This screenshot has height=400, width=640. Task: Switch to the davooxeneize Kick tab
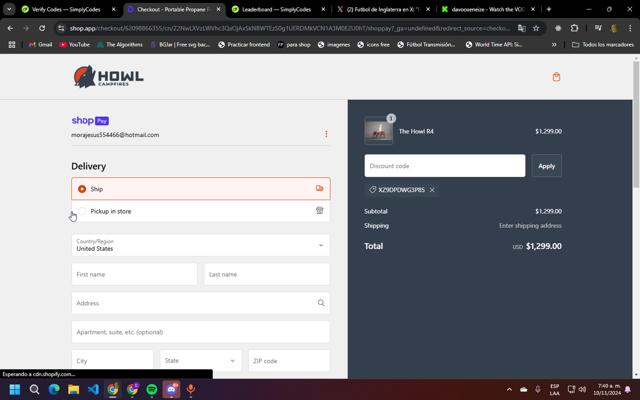[487, 9]
